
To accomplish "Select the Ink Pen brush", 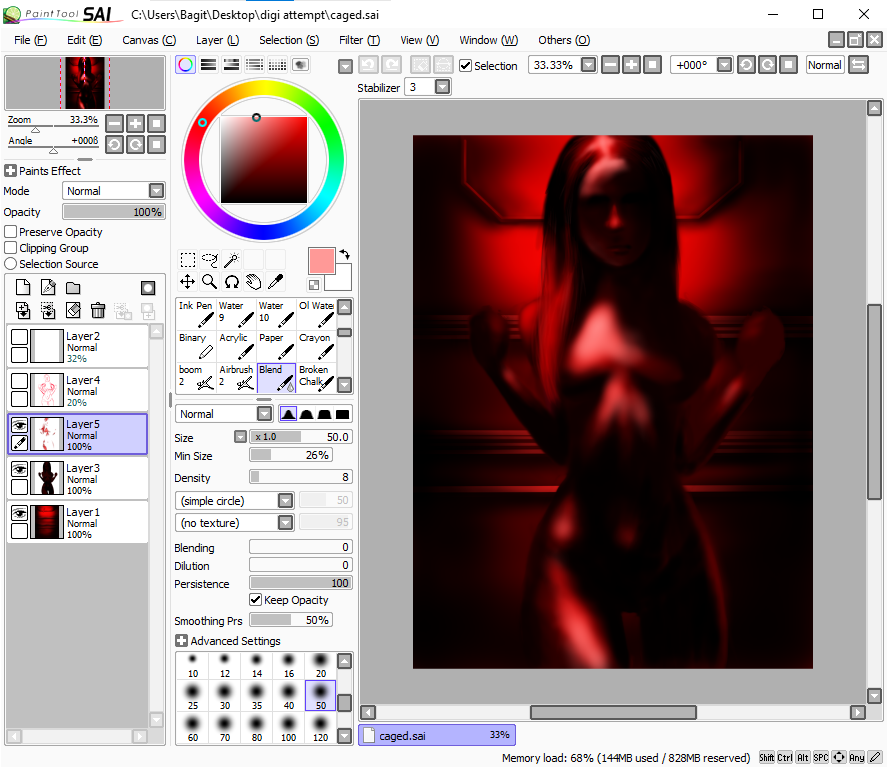I will [195, 314].
